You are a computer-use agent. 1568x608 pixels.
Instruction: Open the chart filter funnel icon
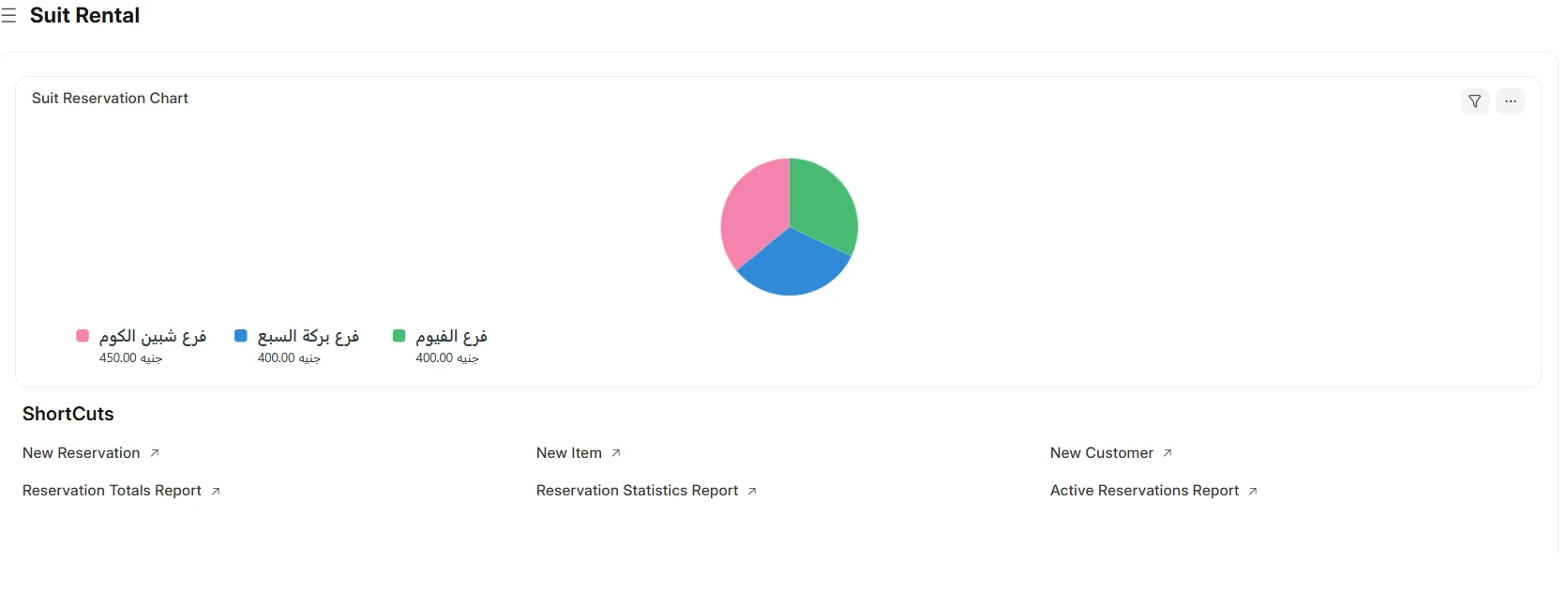tap(1474, 101)
